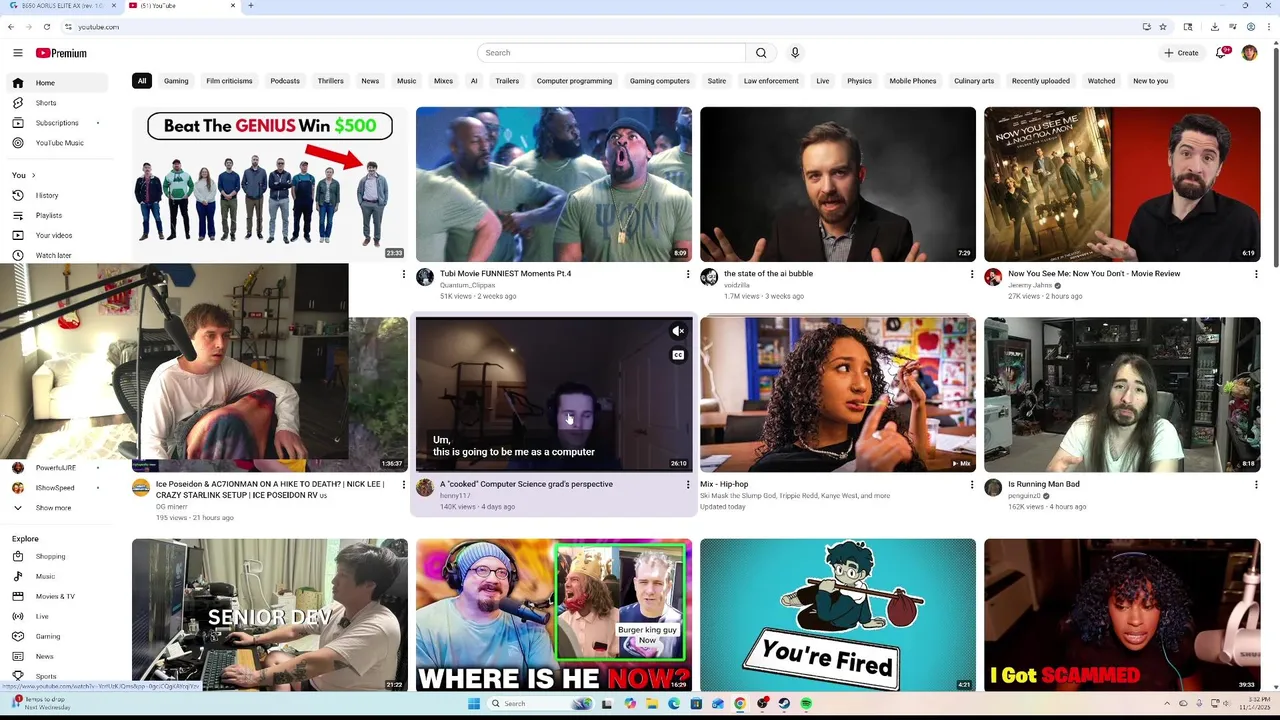Open Chrome downloads icon
The height and width of the screenshot is (720, 1280).
click(x=1214, y=27)
